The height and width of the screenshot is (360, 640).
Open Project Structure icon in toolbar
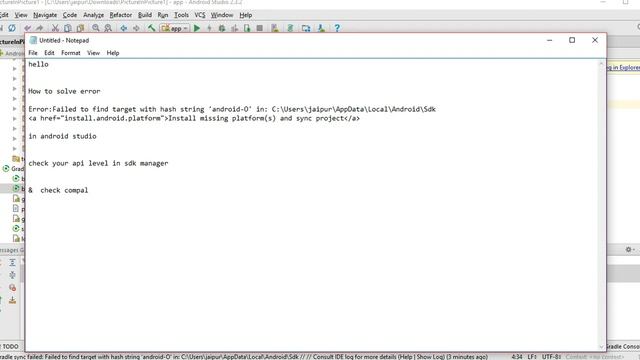(x=306, y=28)
